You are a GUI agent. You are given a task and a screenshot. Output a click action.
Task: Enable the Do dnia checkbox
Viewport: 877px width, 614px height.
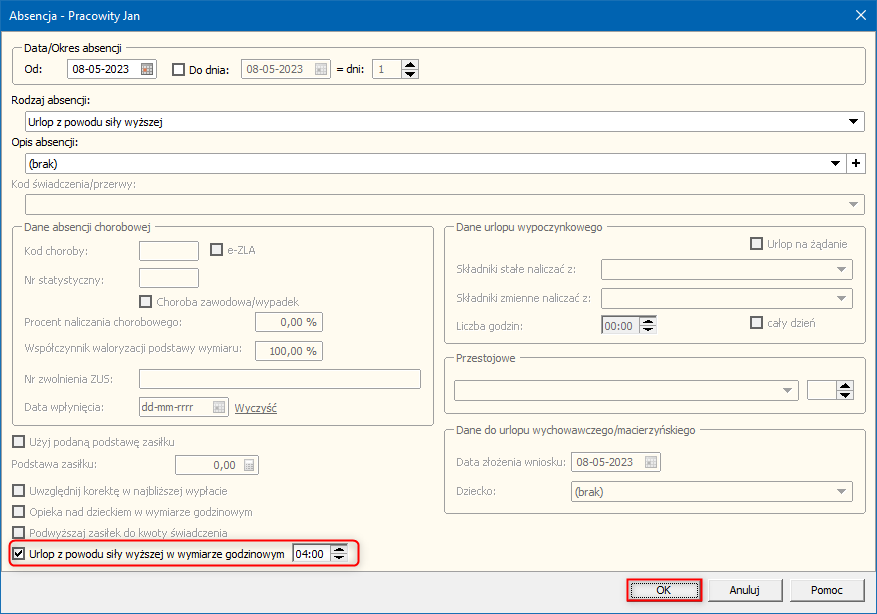tap(179, 70)
